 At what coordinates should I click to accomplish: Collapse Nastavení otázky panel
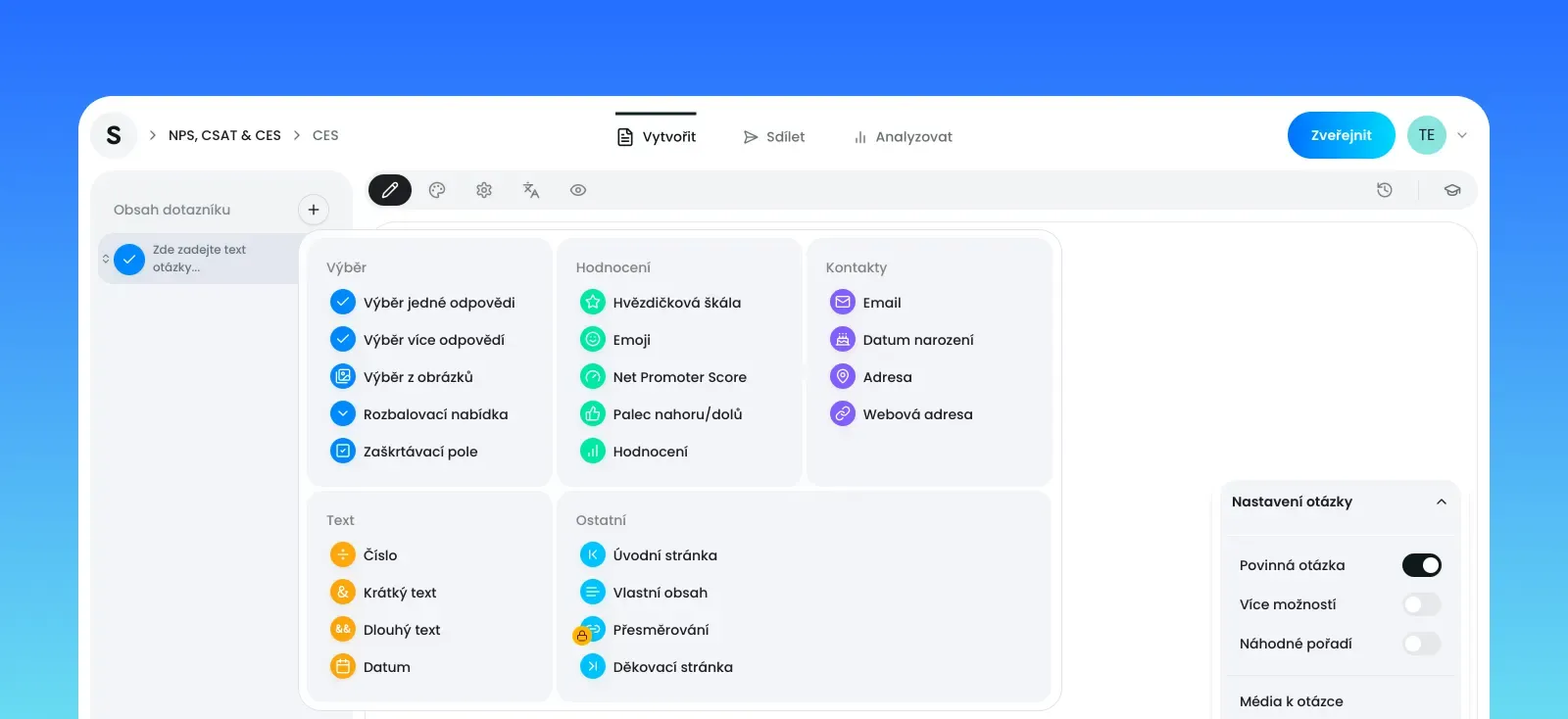point(1441,502)
